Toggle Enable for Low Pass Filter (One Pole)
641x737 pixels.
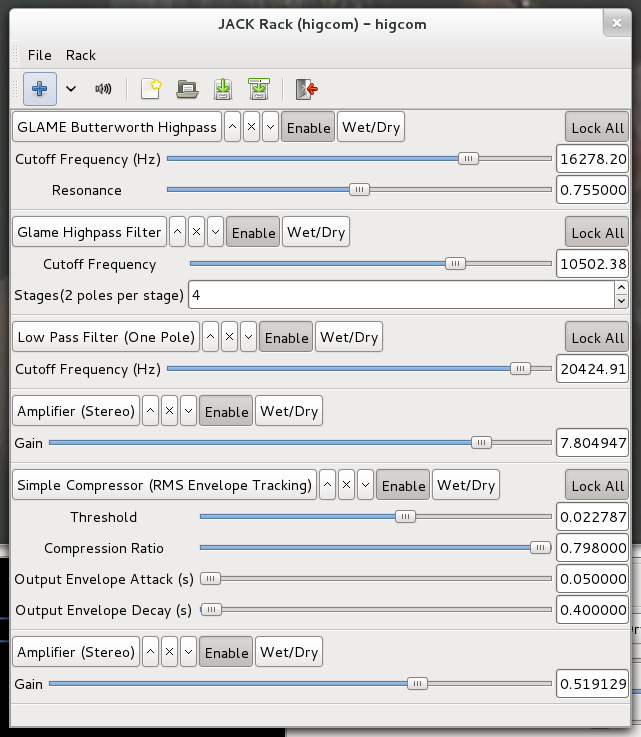(286, 337)
